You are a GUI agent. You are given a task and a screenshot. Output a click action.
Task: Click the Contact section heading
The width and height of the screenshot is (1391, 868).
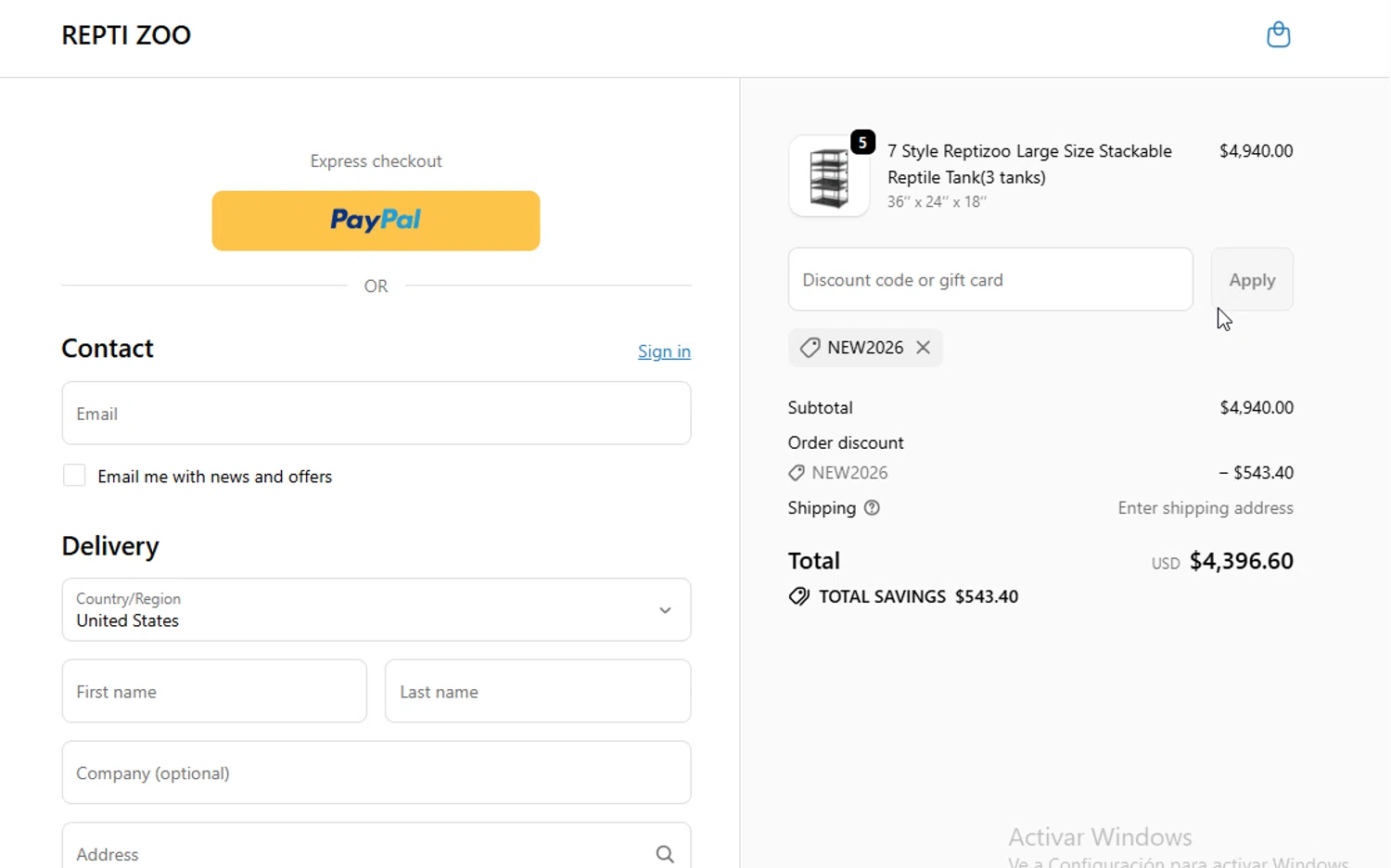coord(108,349)
